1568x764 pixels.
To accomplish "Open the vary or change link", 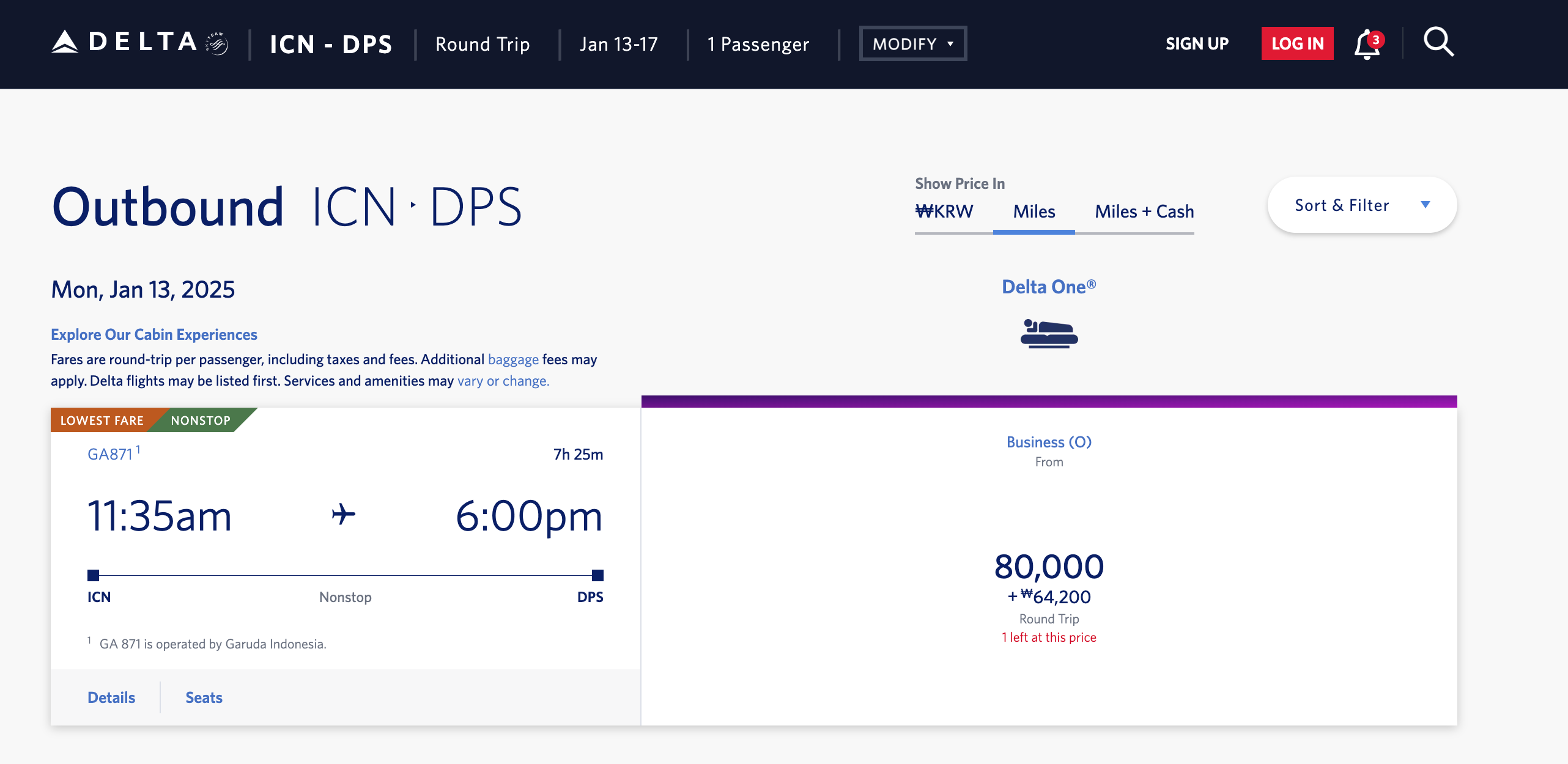I will coord(503,381).
